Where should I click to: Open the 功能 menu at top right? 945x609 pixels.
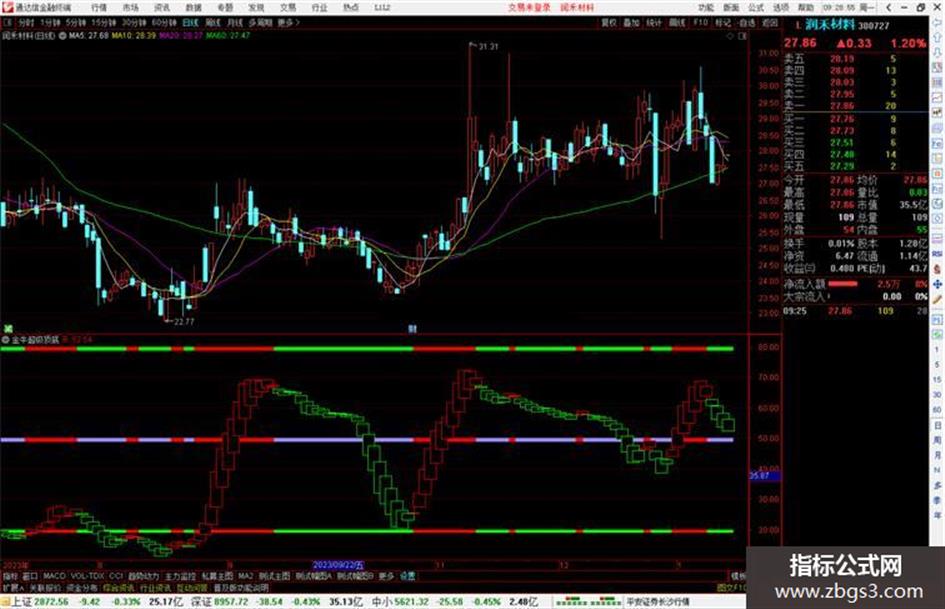706,7
